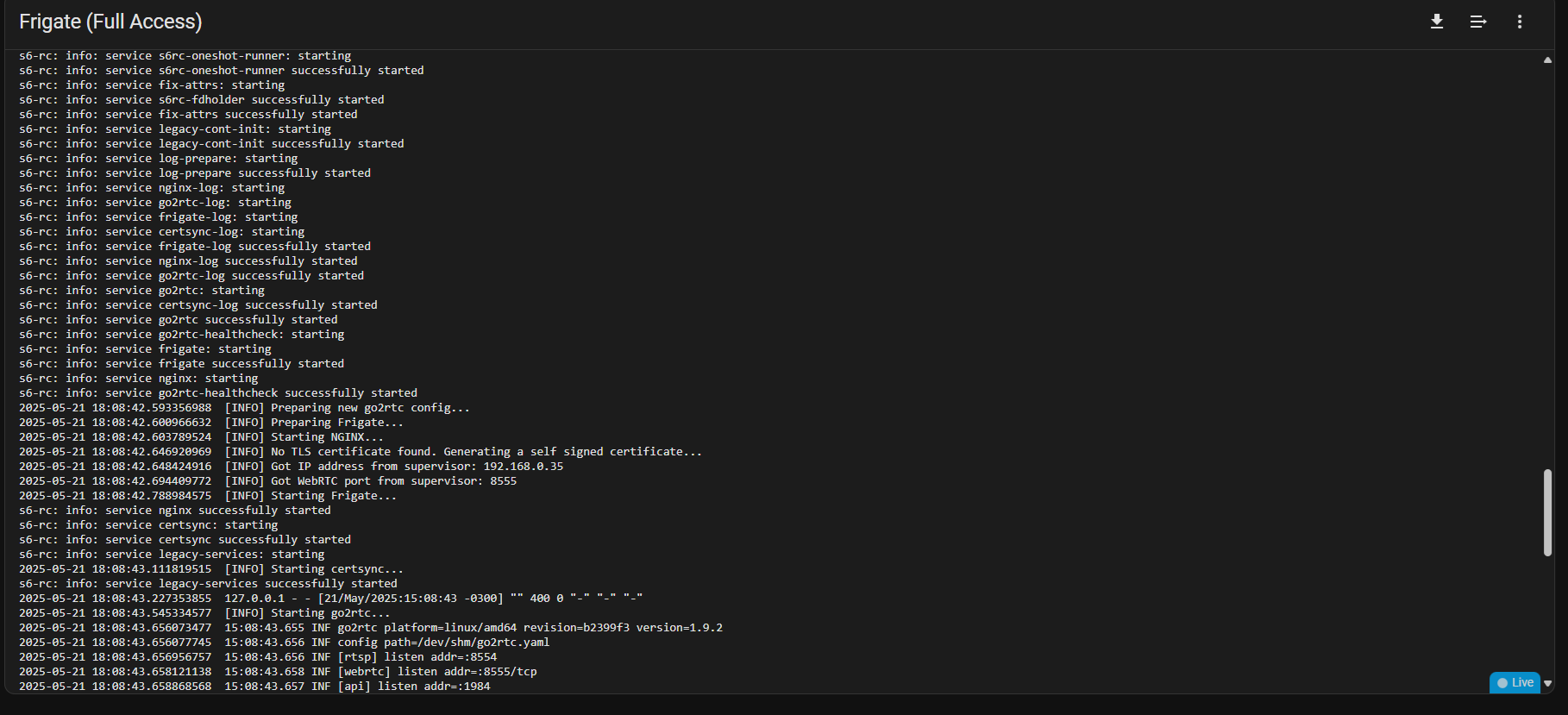
Task: Click the 'Starting Frigate...' log line
Action: coord(208,496)
